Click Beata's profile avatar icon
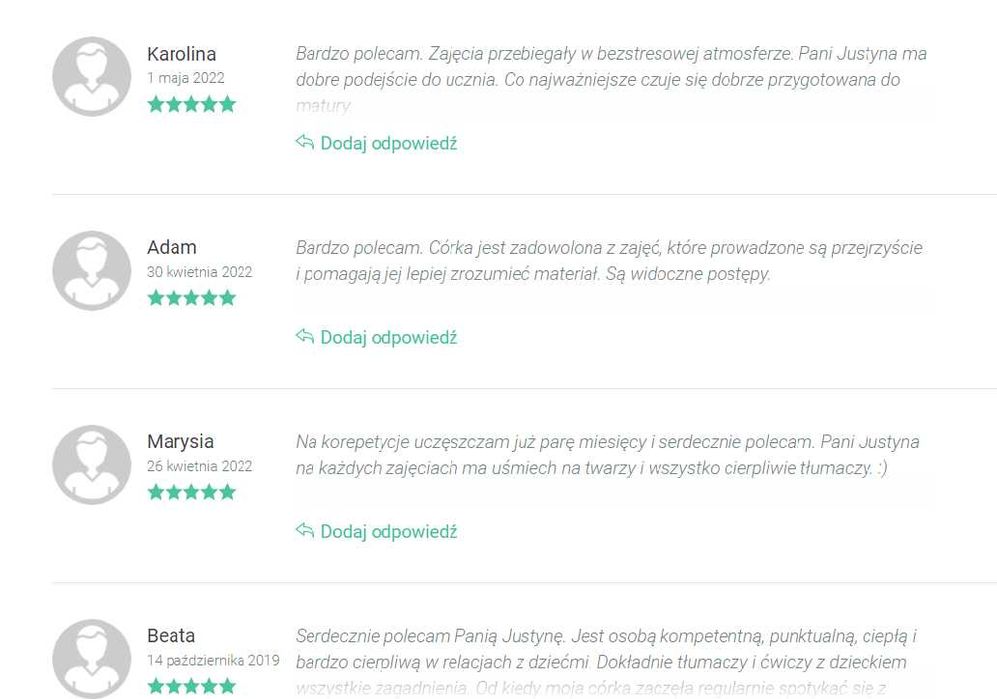Viewport: 997px width, 699px height. 92,659
